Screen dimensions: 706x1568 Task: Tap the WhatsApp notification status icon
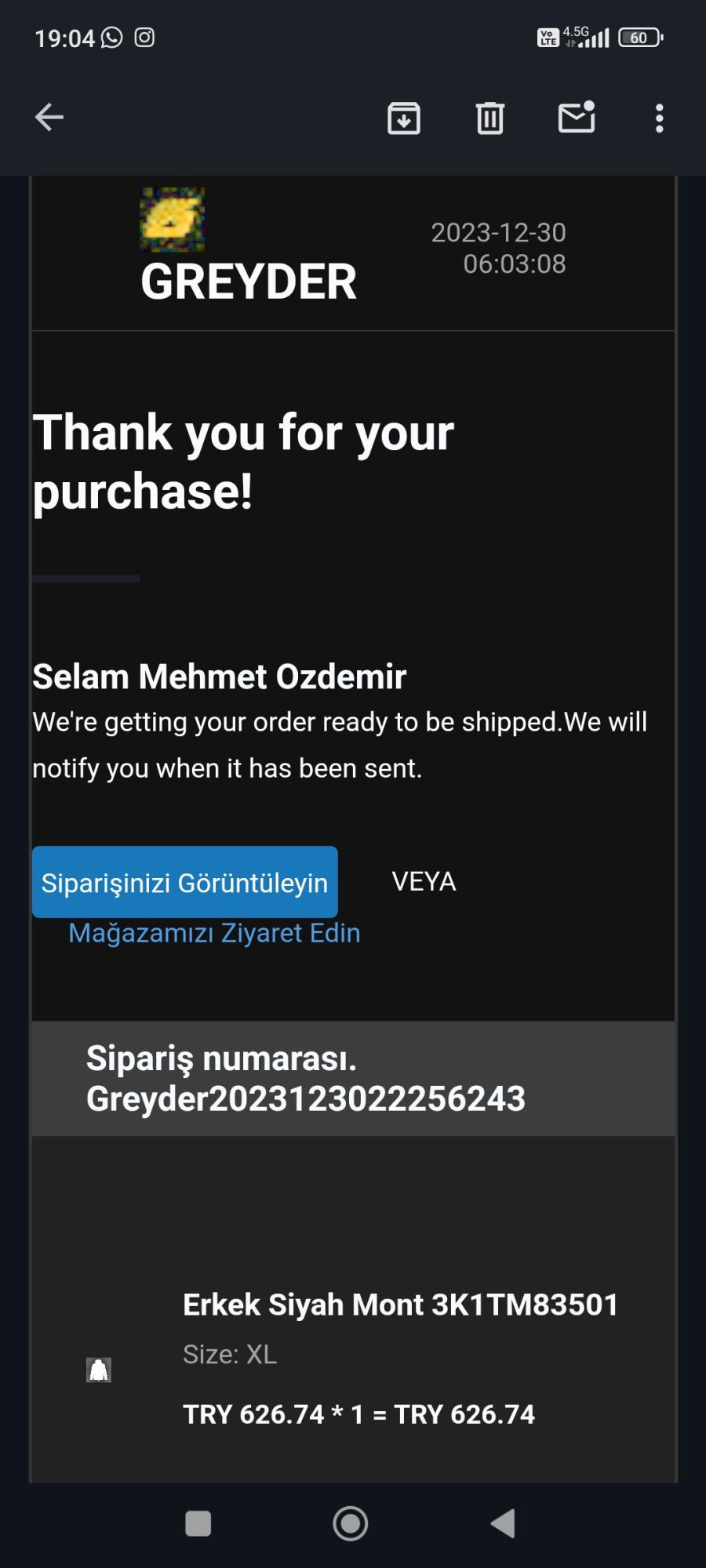coord(112,37)
